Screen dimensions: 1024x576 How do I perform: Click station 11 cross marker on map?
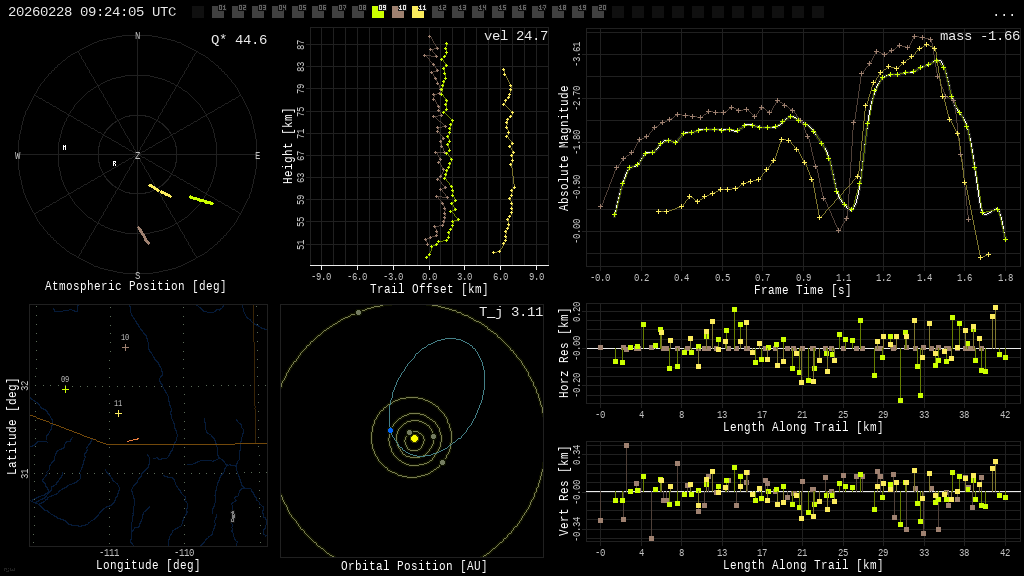click(118, 413)
